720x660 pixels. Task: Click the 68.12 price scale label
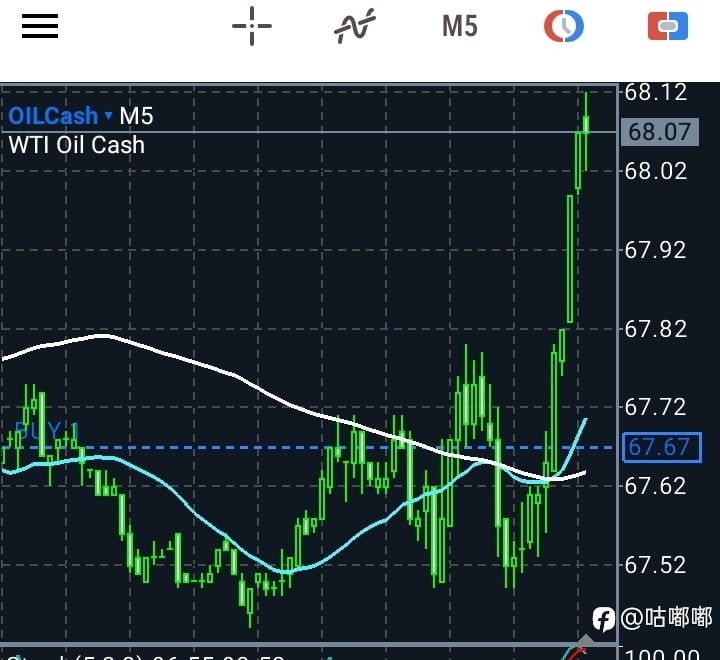[656, 93]
